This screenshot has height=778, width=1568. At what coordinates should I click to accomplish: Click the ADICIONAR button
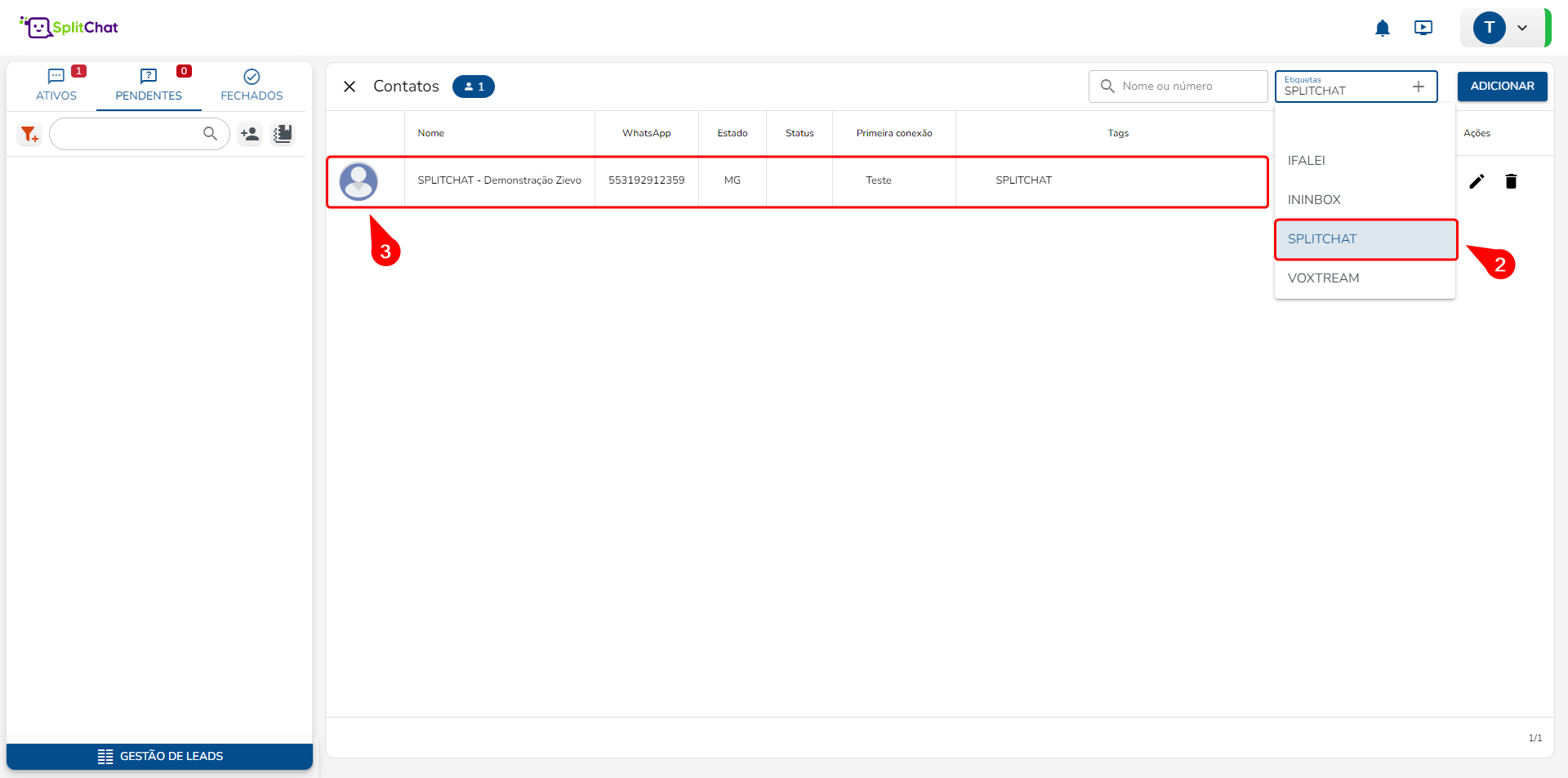coord(1502,86)
